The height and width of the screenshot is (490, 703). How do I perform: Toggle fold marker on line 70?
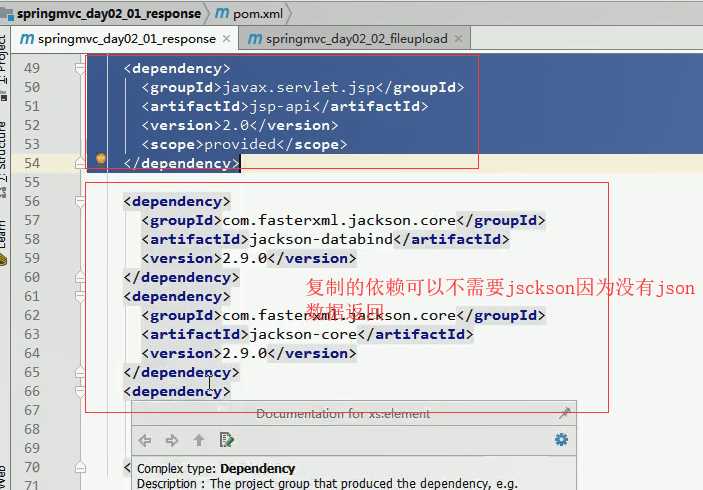click(80, 468)
